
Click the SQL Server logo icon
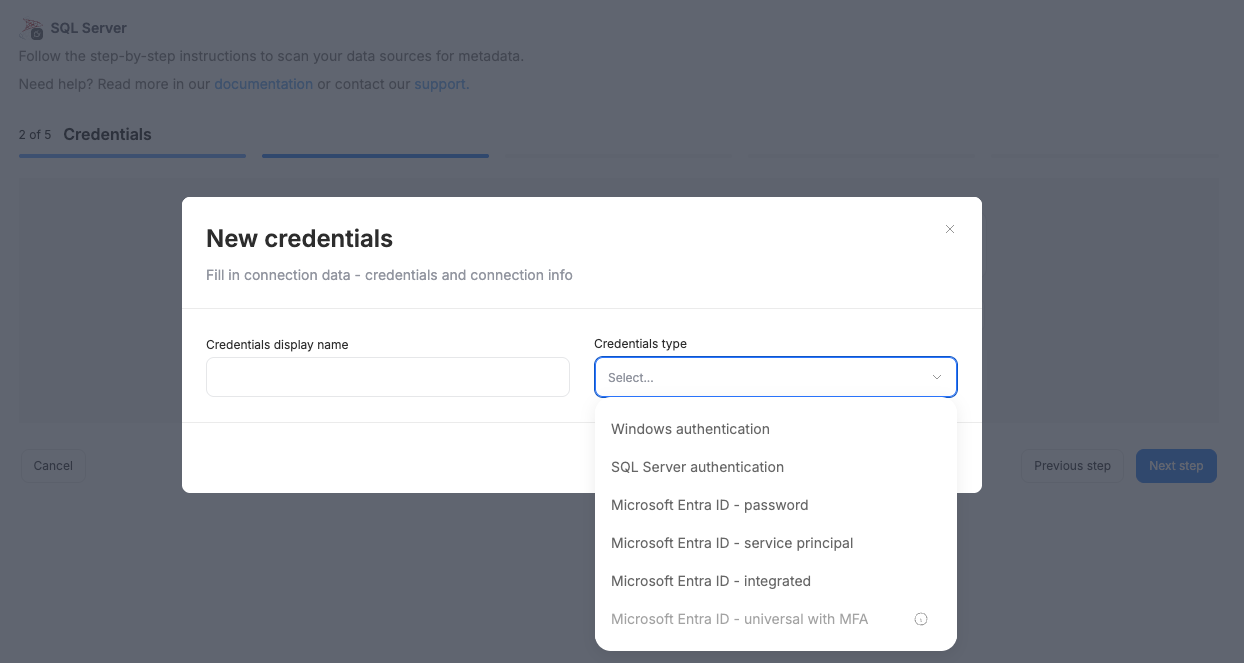click(x=32, y=29)
